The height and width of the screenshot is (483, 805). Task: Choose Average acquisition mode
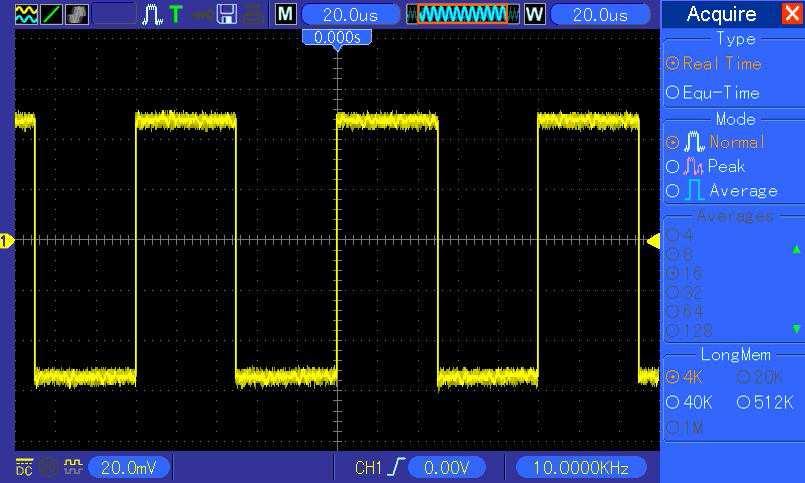coord(722,190)
